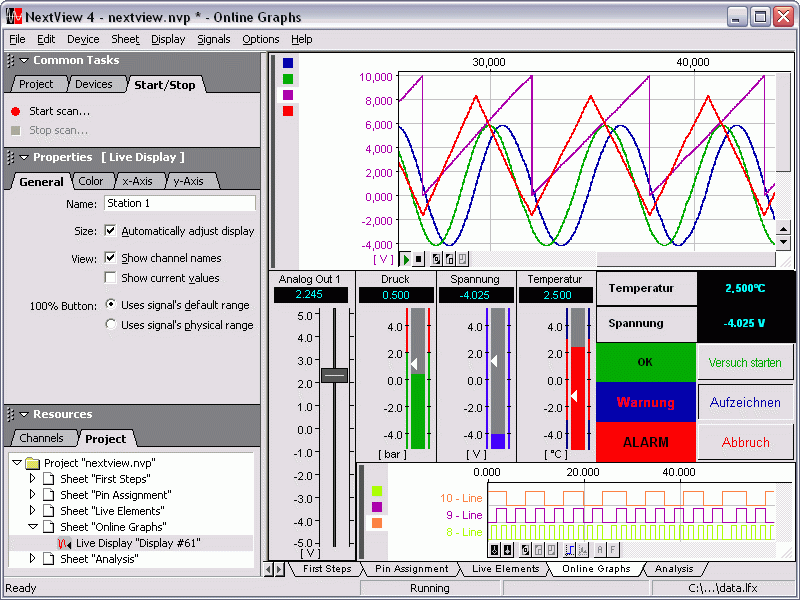The width and height of the screenshot is (800, 600).
Task: Click the NextView application icon in title bar
Action: pos(13,17)
